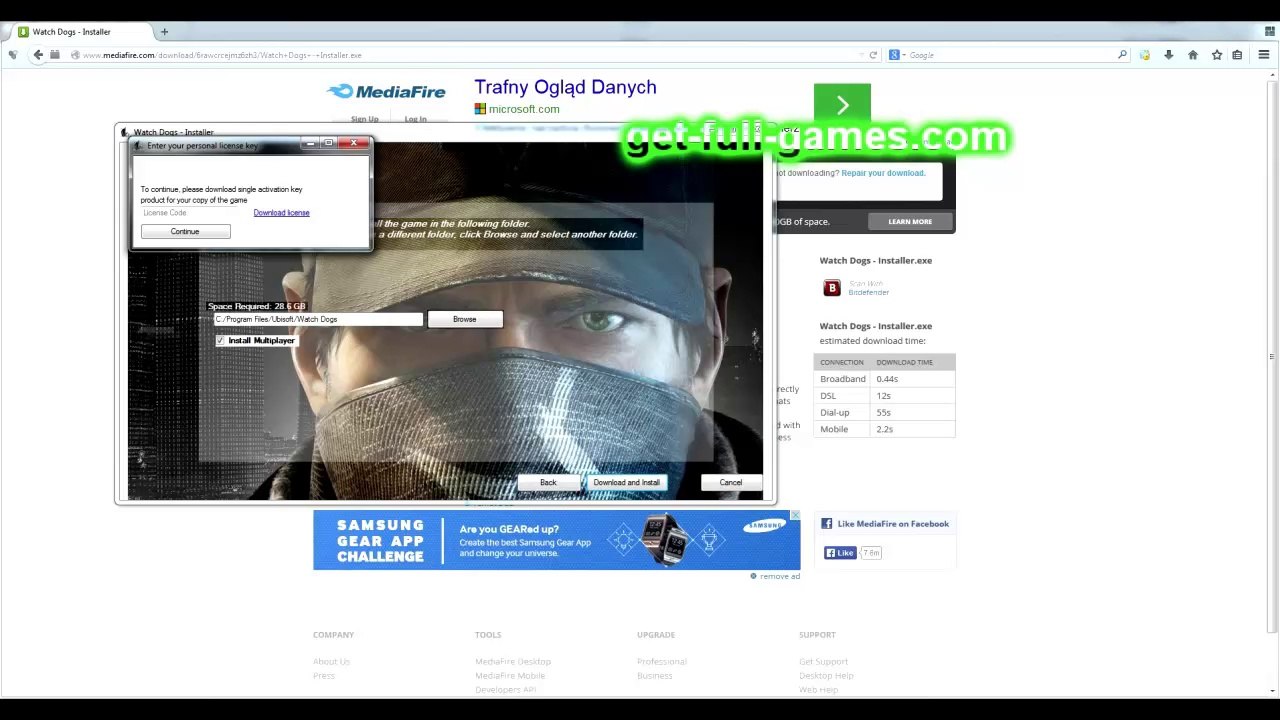
Task: Click into the Google search box
Action: pyautogui.click(x=1010, y=55)
